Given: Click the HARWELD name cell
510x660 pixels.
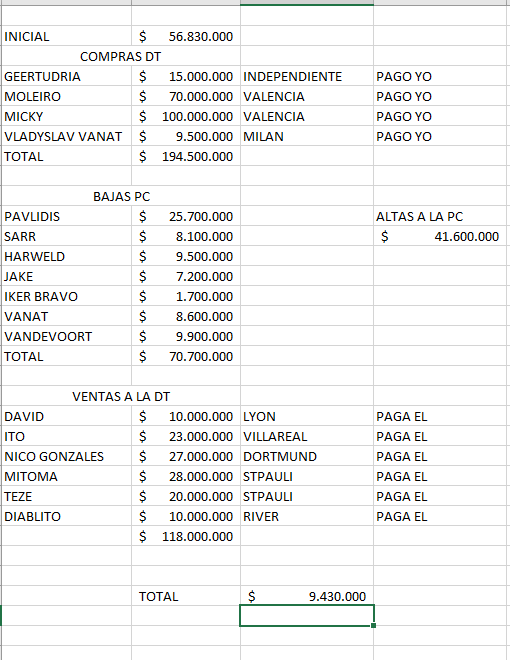Looking at the screenshot, I should 66,256.
